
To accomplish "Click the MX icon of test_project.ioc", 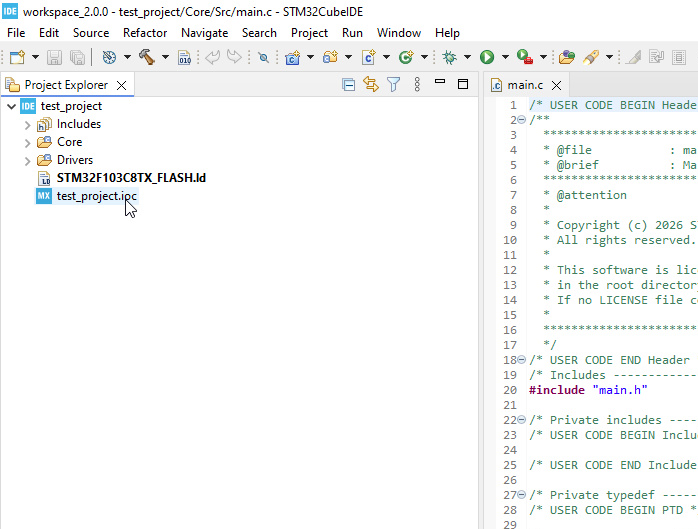I will point(44,196).
